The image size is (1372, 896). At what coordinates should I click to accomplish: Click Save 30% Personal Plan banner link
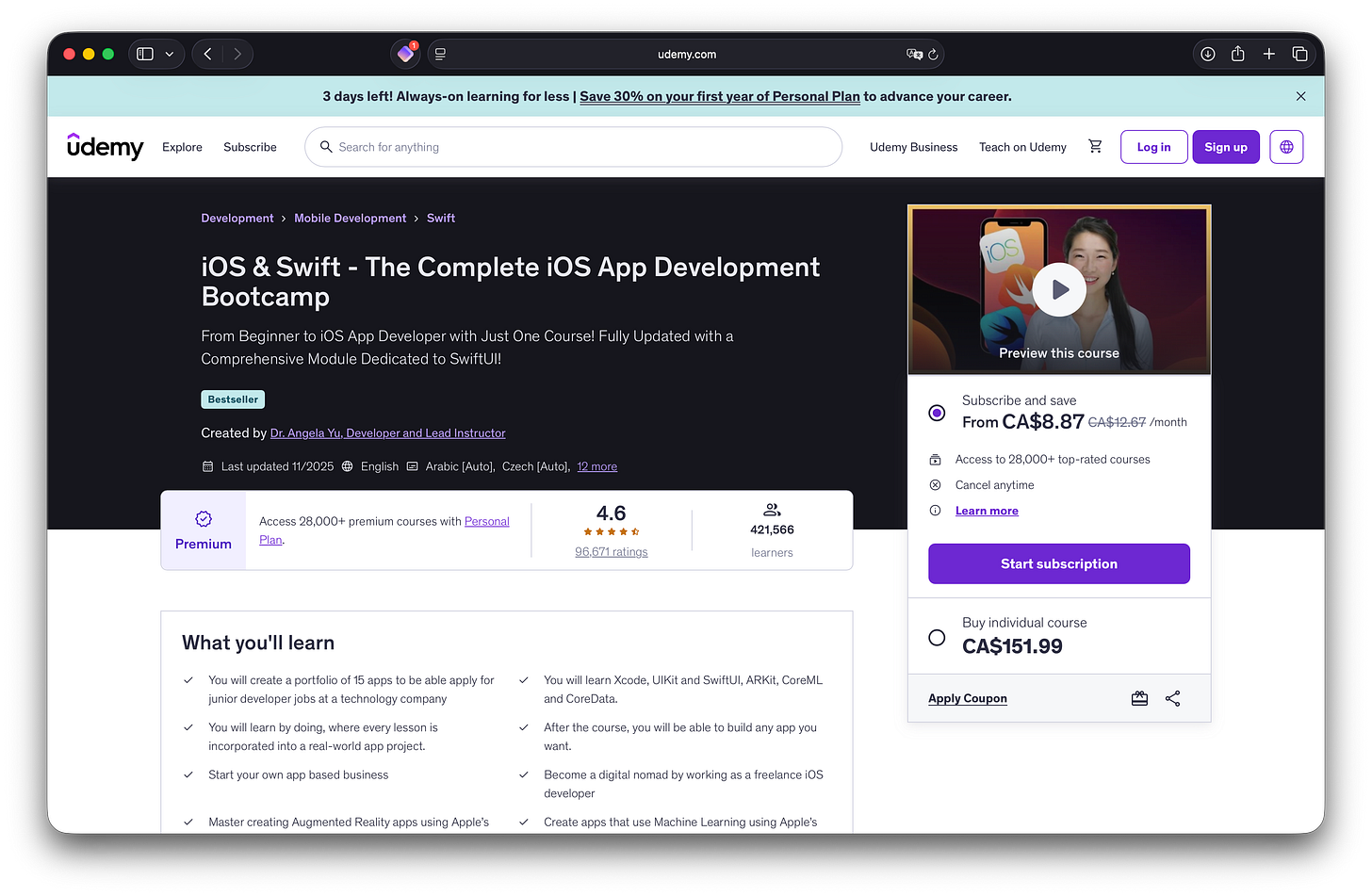(720, 96)
